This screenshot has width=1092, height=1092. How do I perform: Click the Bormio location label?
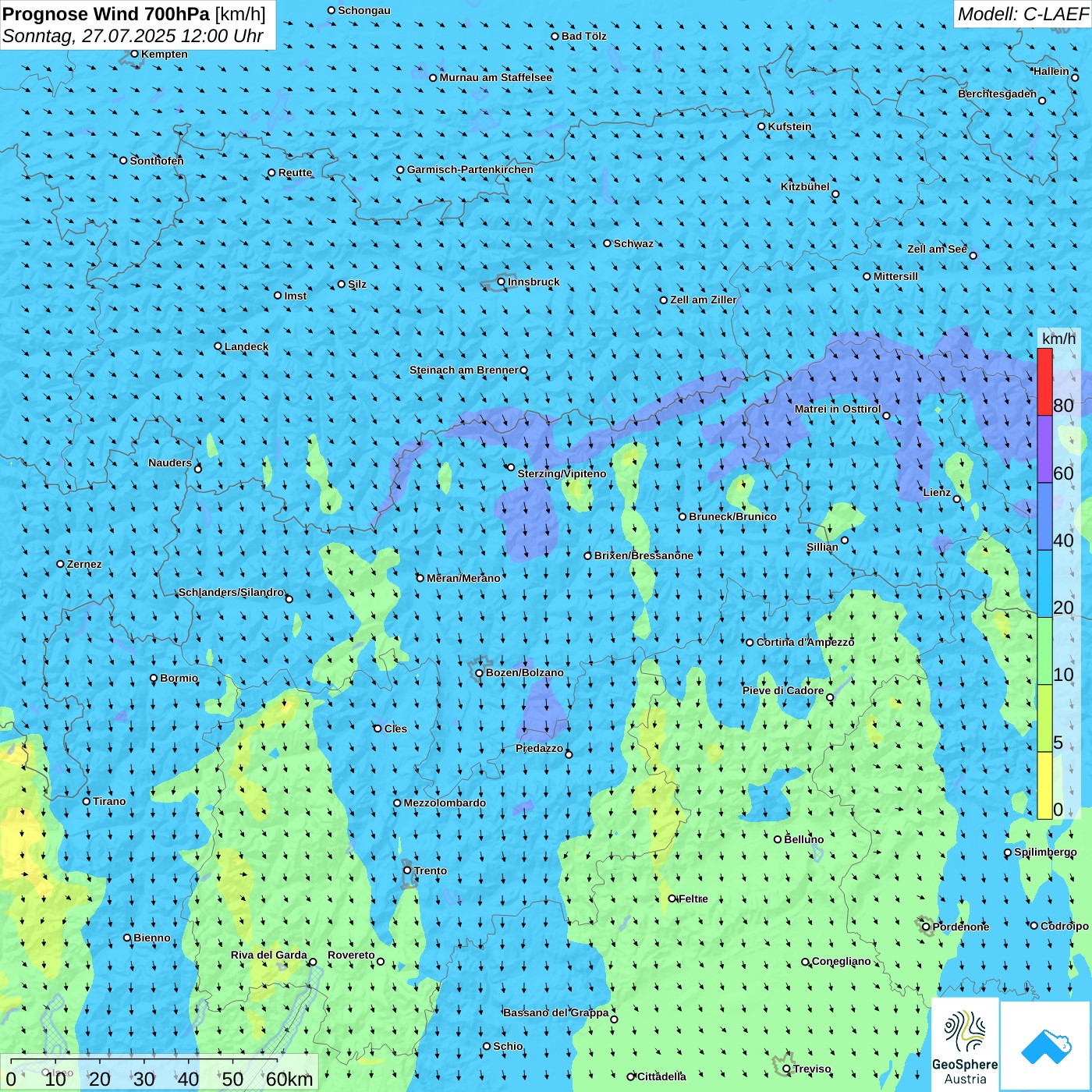179,678
